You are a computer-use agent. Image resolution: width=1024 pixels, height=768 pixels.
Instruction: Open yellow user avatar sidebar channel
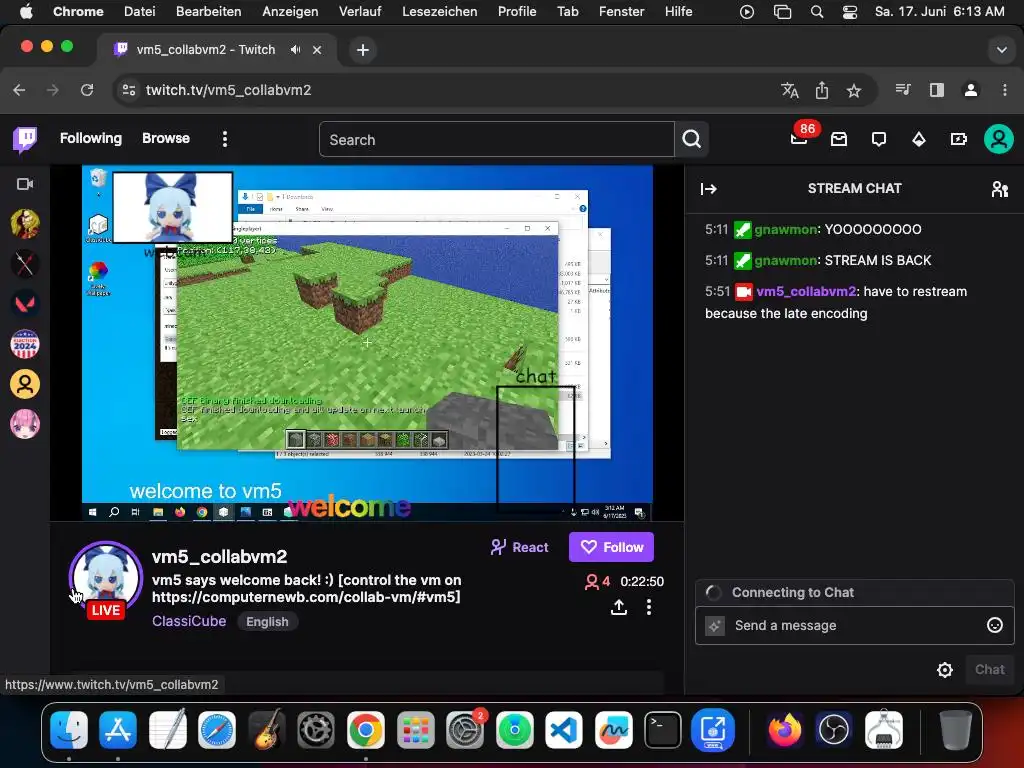25,384
